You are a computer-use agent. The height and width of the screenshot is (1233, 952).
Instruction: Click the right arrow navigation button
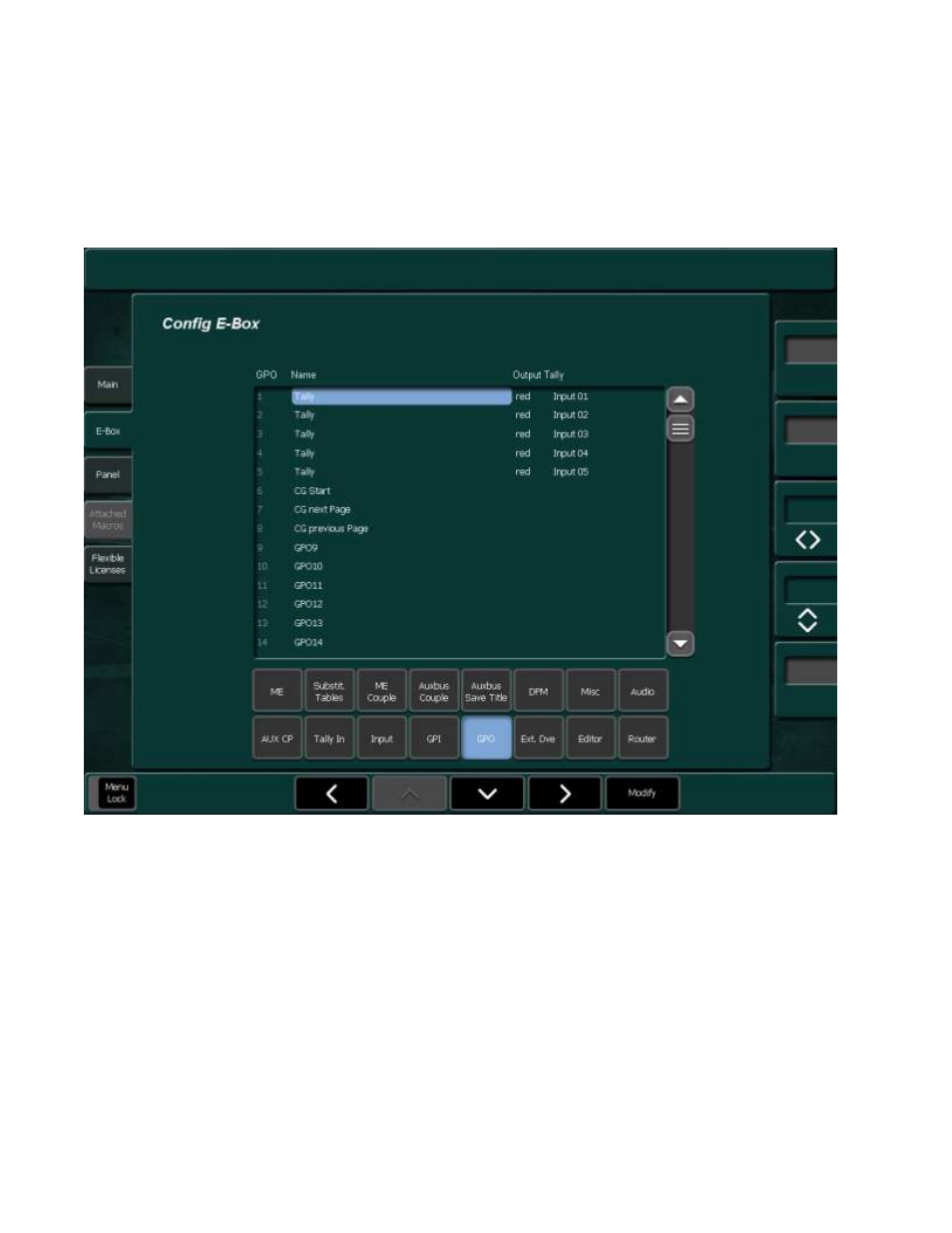tap(565, 794)
